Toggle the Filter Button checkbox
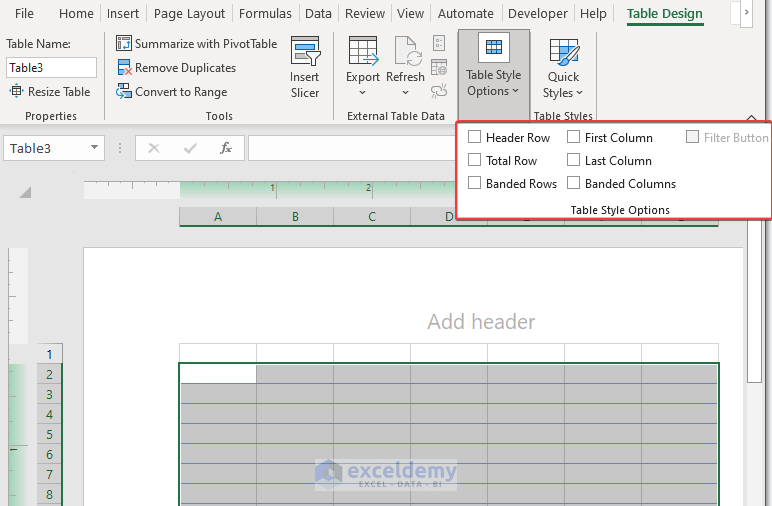The width and height of the screenshot is (772, 506). pyautogui.click(x=692, y=136)
